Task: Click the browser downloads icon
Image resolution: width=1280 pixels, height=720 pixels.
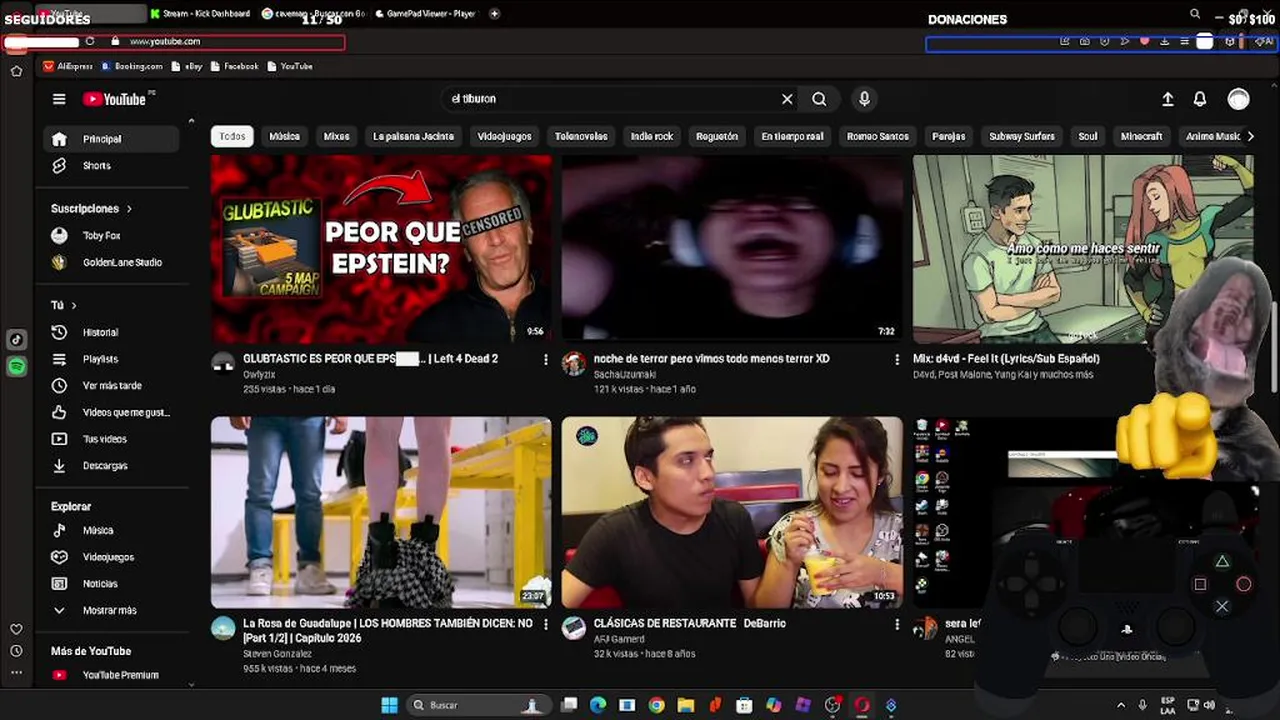Action: (1164, 42)
